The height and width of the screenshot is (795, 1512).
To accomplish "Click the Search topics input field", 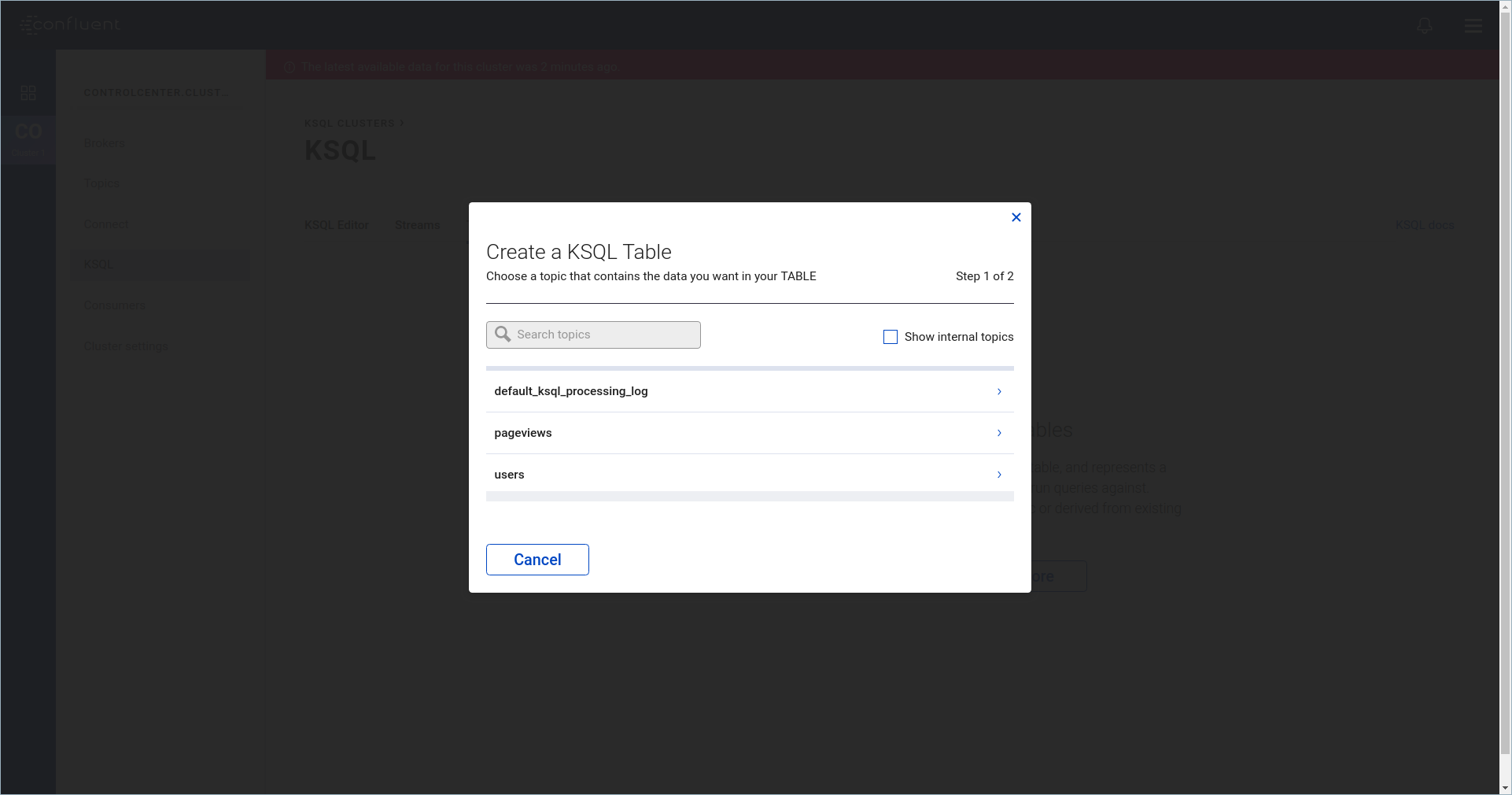I will (x=604, y=335).
